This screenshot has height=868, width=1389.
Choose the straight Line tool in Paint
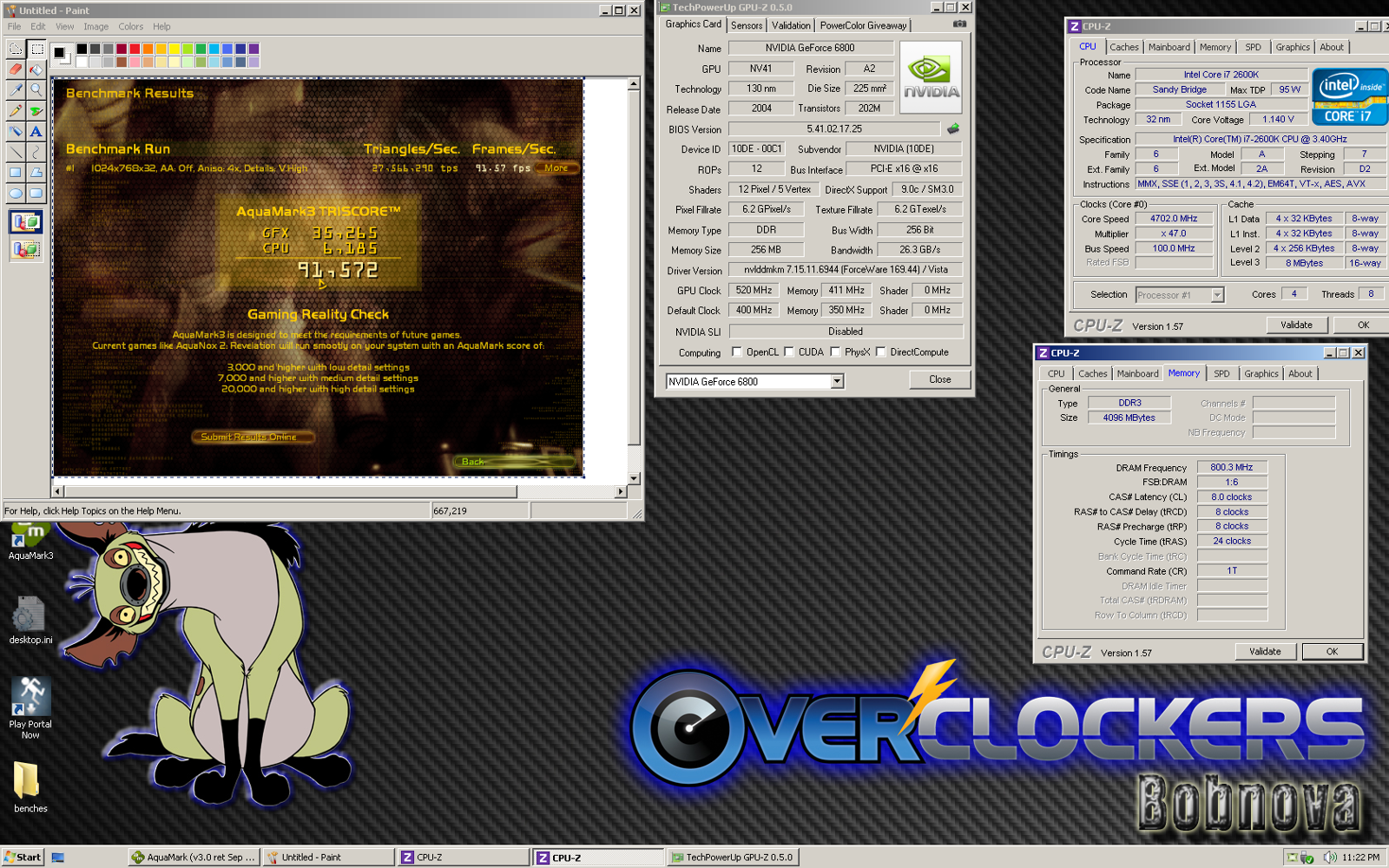(16, 152)
